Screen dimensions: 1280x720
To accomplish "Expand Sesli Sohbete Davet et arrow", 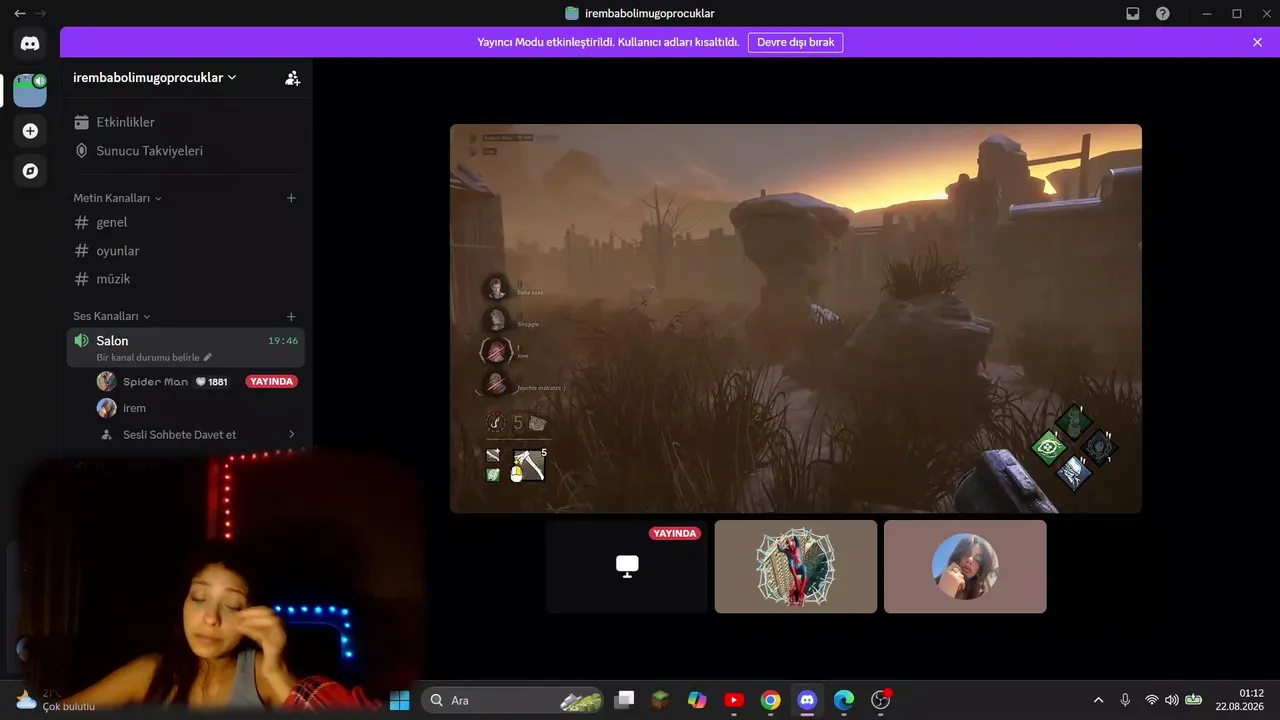I will pos(291,435).
